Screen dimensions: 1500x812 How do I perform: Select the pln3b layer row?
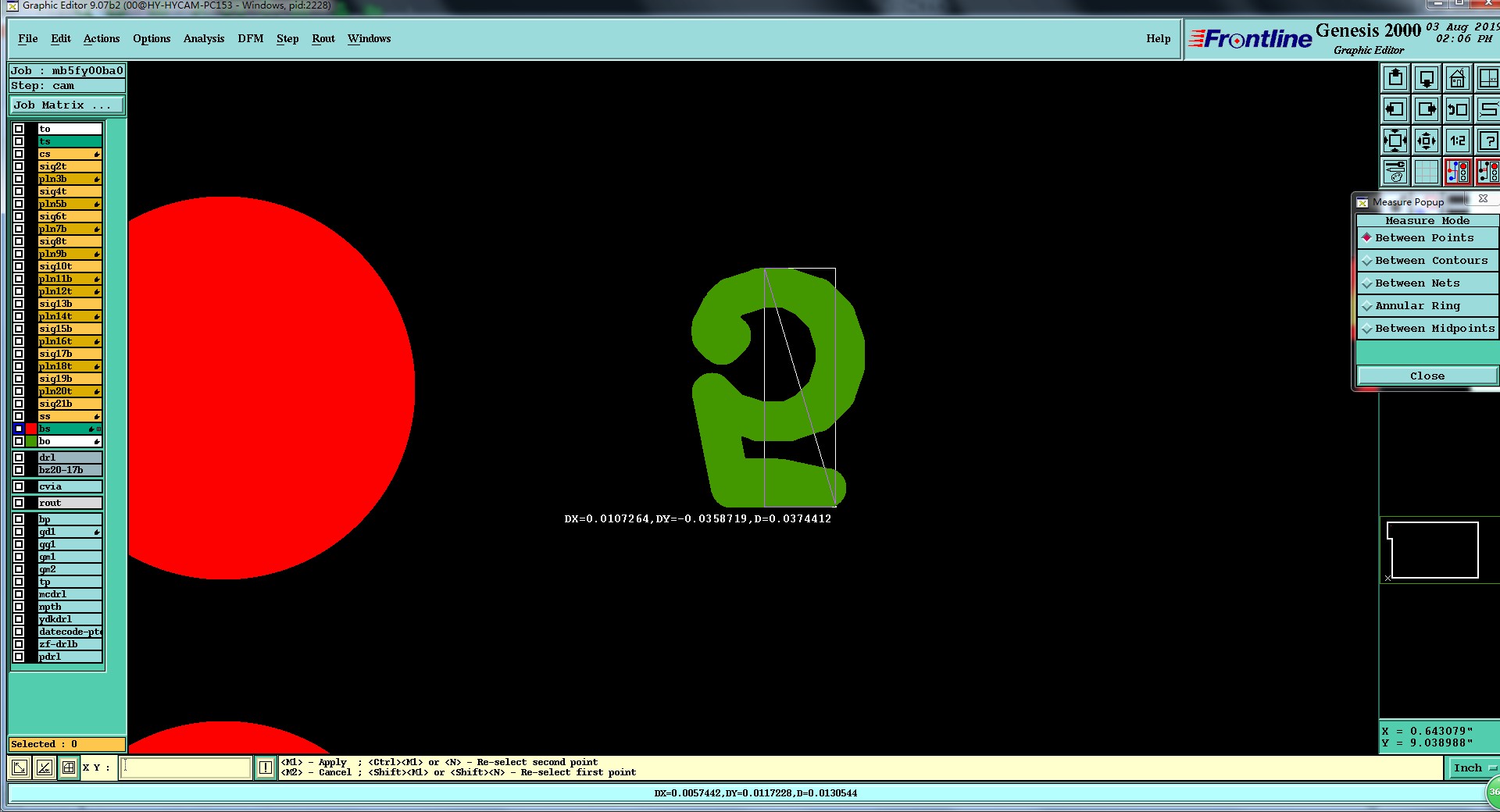tap(70, 179)
